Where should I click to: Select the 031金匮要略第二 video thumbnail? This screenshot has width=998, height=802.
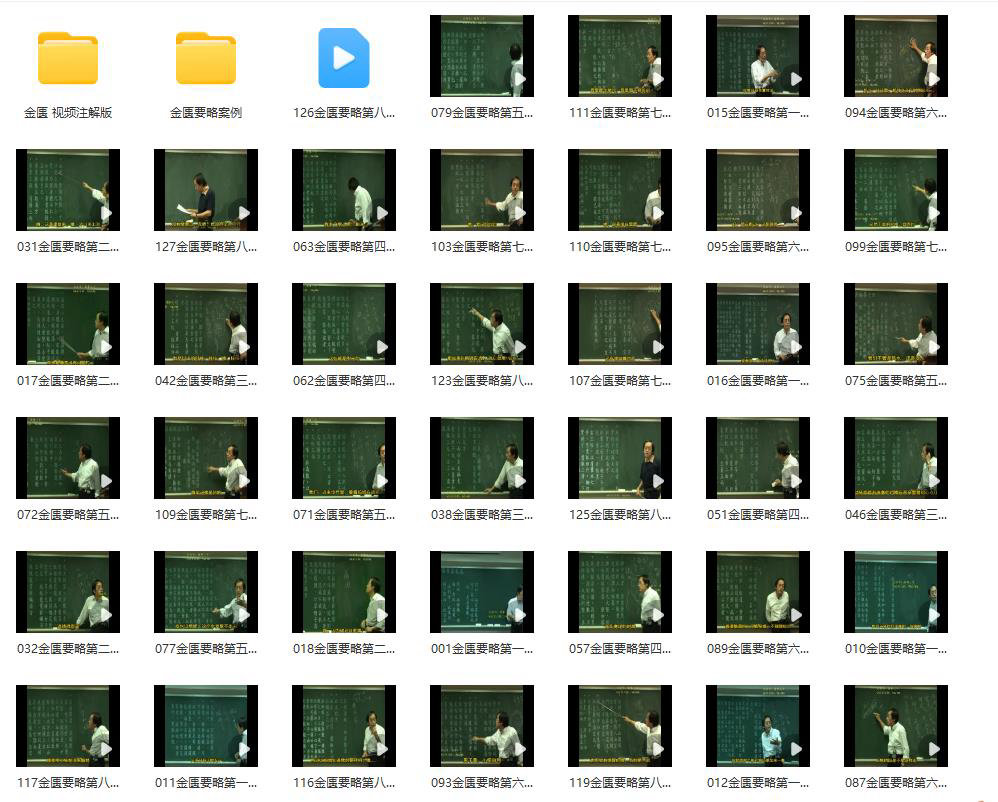[x=68, y=190]
